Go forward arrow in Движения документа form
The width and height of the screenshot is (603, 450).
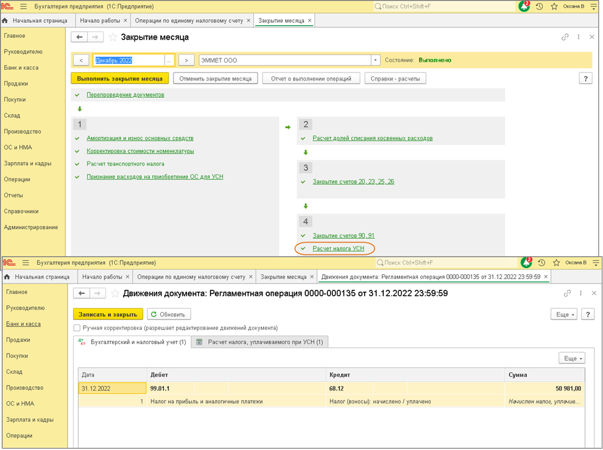98,293
